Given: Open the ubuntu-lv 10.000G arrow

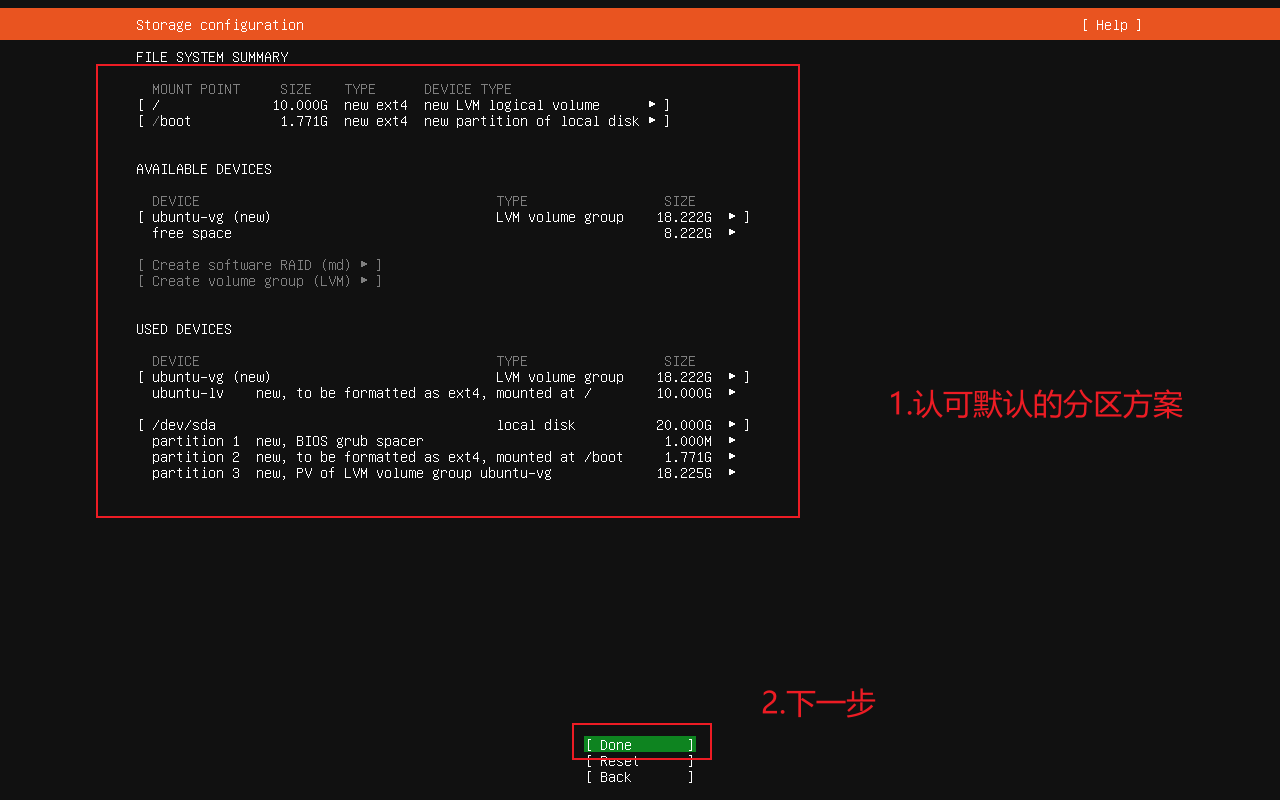Looking at the screenshot, I should click(x=732, y=393).
